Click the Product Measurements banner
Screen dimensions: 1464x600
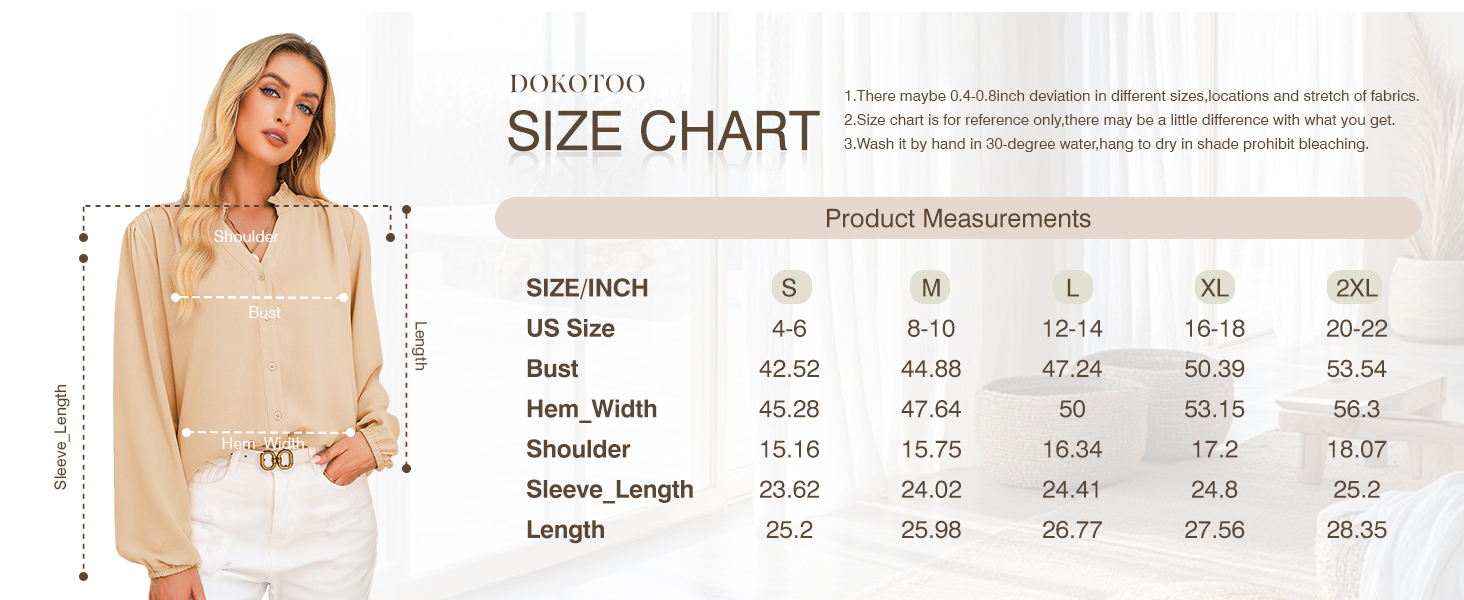click(957, 218)
